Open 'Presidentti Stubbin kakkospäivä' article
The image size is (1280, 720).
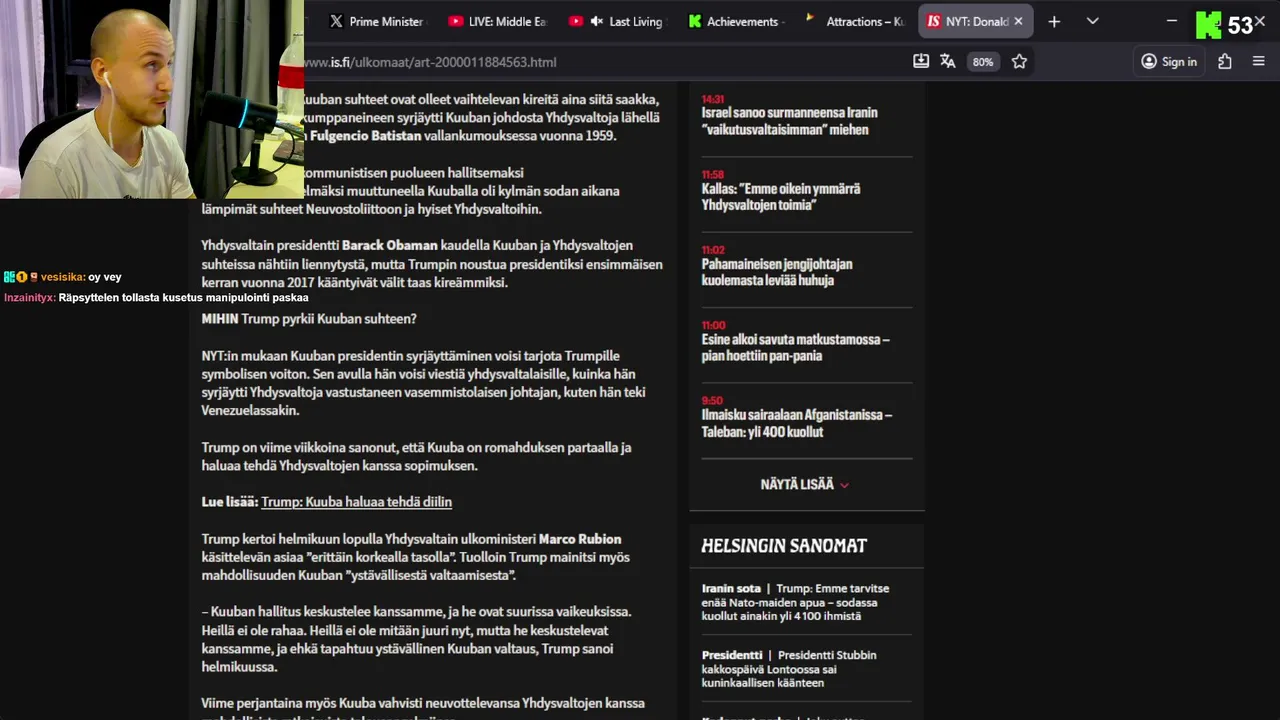coord(789,669)
